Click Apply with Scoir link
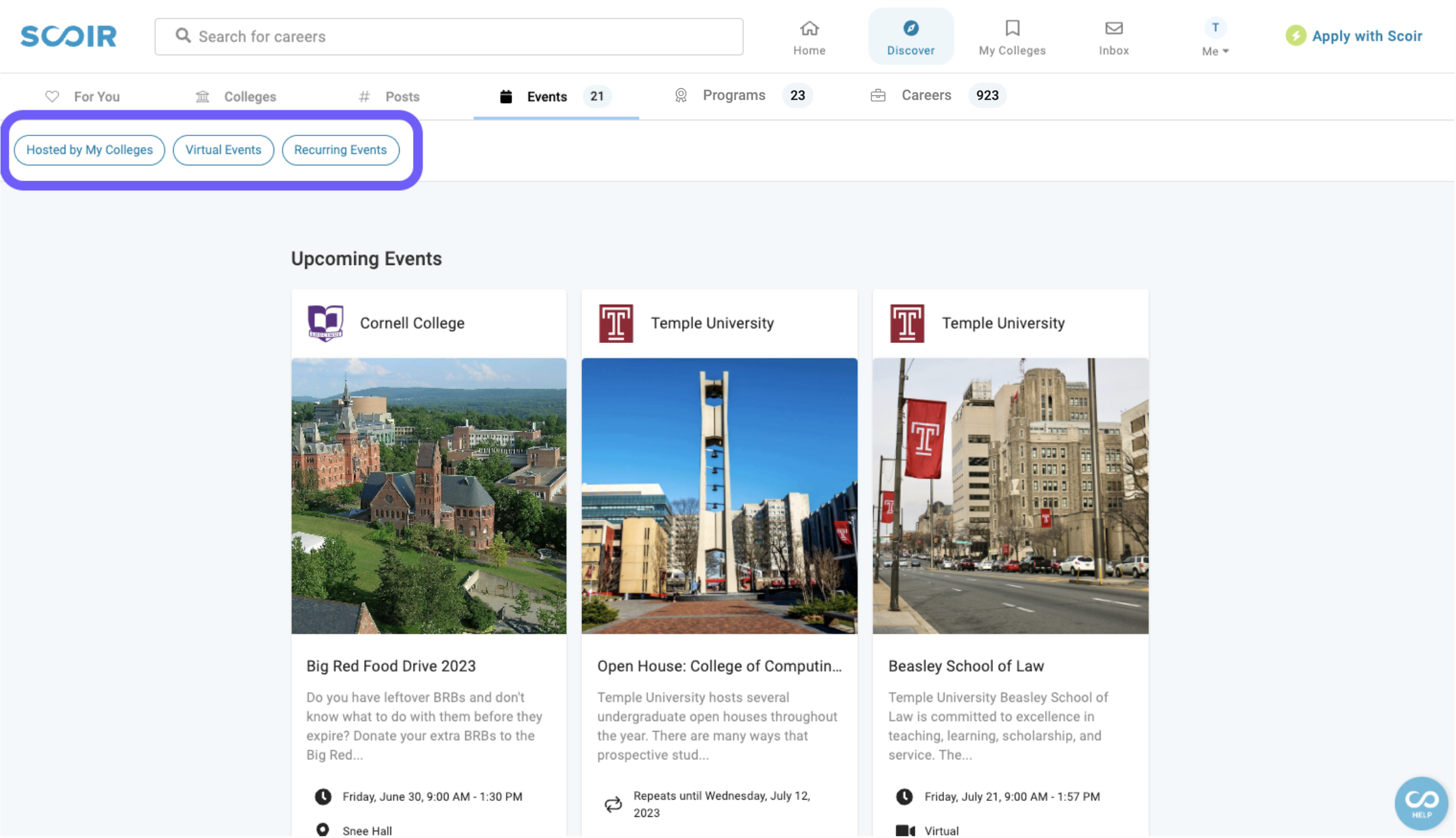This screenshot has width=1456, height=838. 1367,36
